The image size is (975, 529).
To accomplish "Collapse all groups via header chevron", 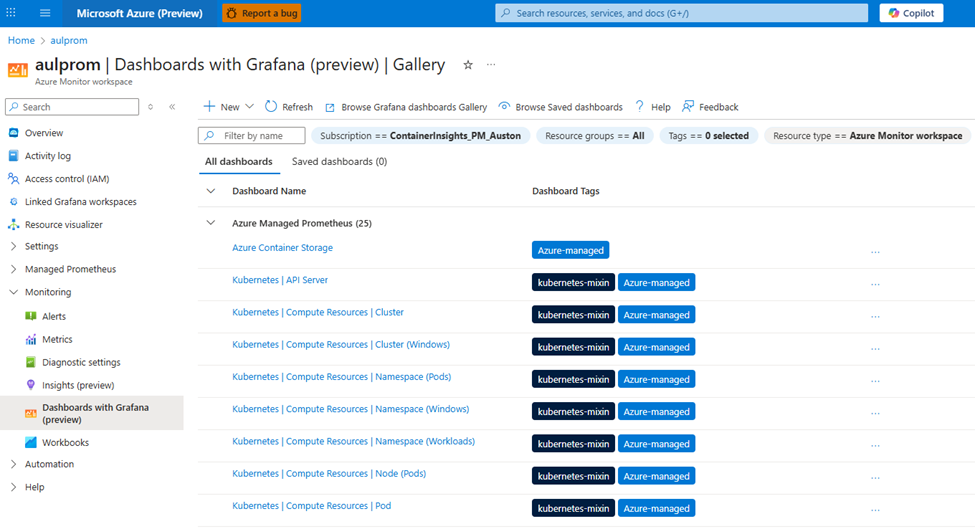I will pos(211,191).
